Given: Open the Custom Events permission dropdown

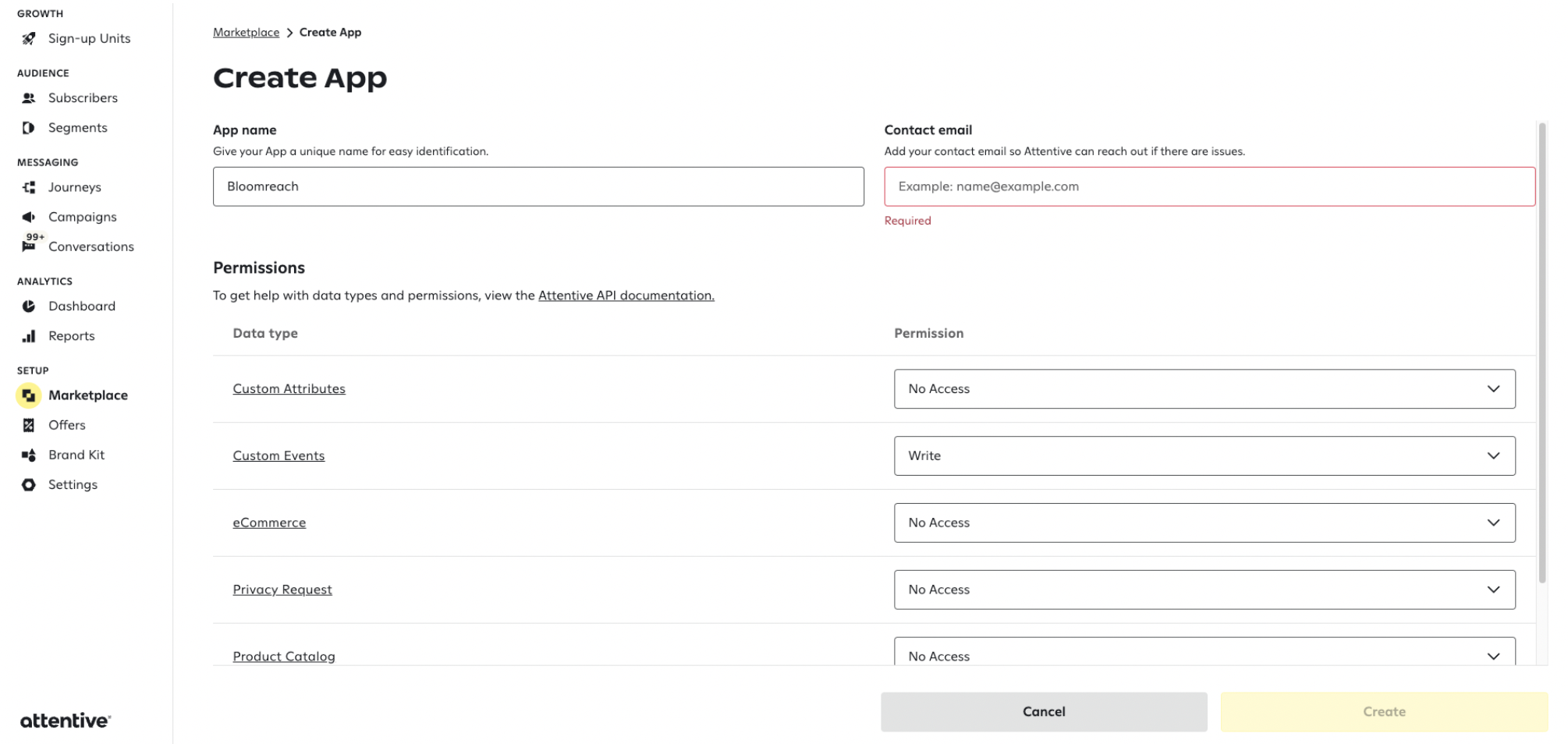Looking at the screenshot, I should point(1204,455).
